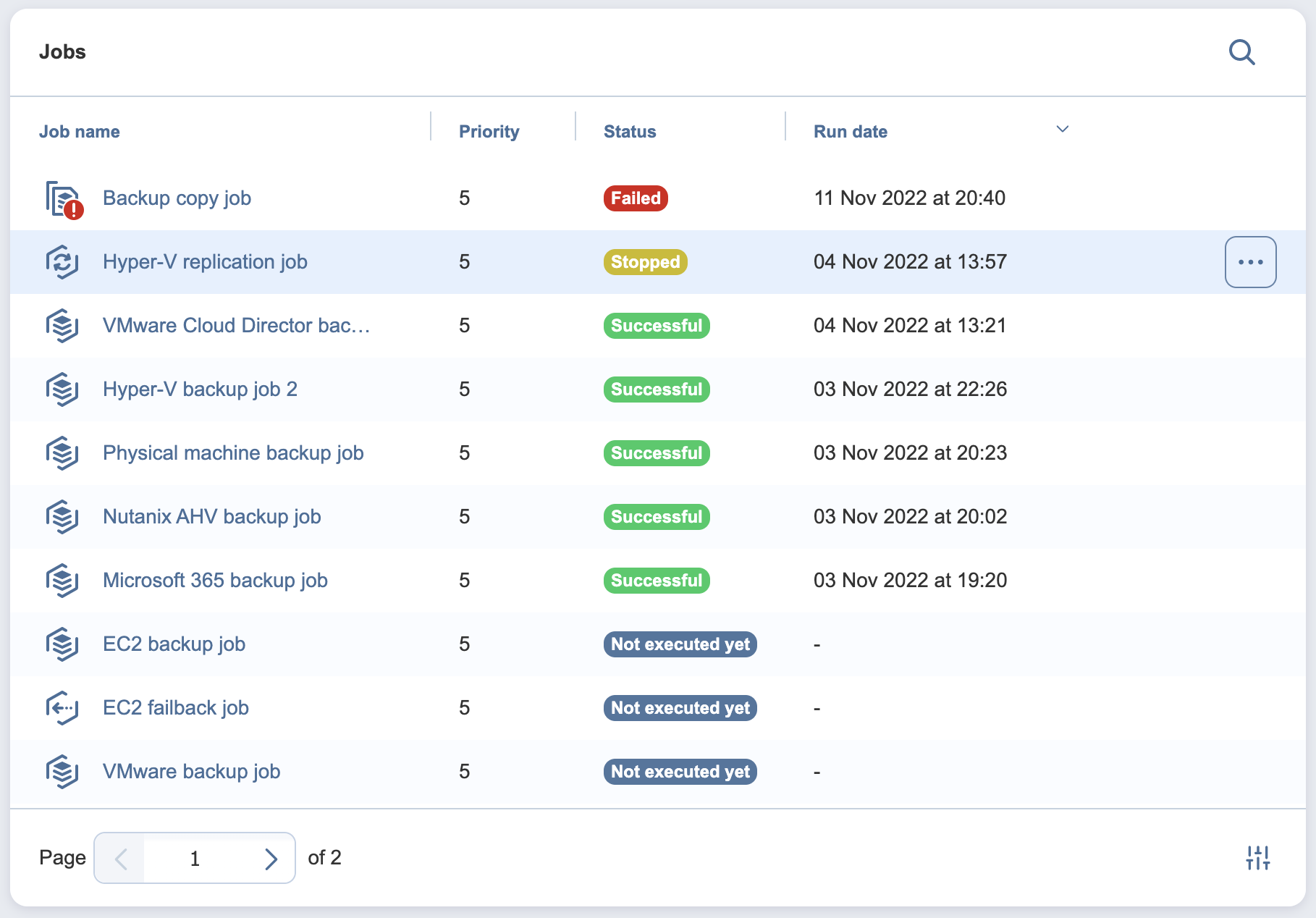The height and width of the screenshot is (918, 1316).
Task: Click the Physical machine backup job icon
Action: pyautogui.click(x=62, y=453)
